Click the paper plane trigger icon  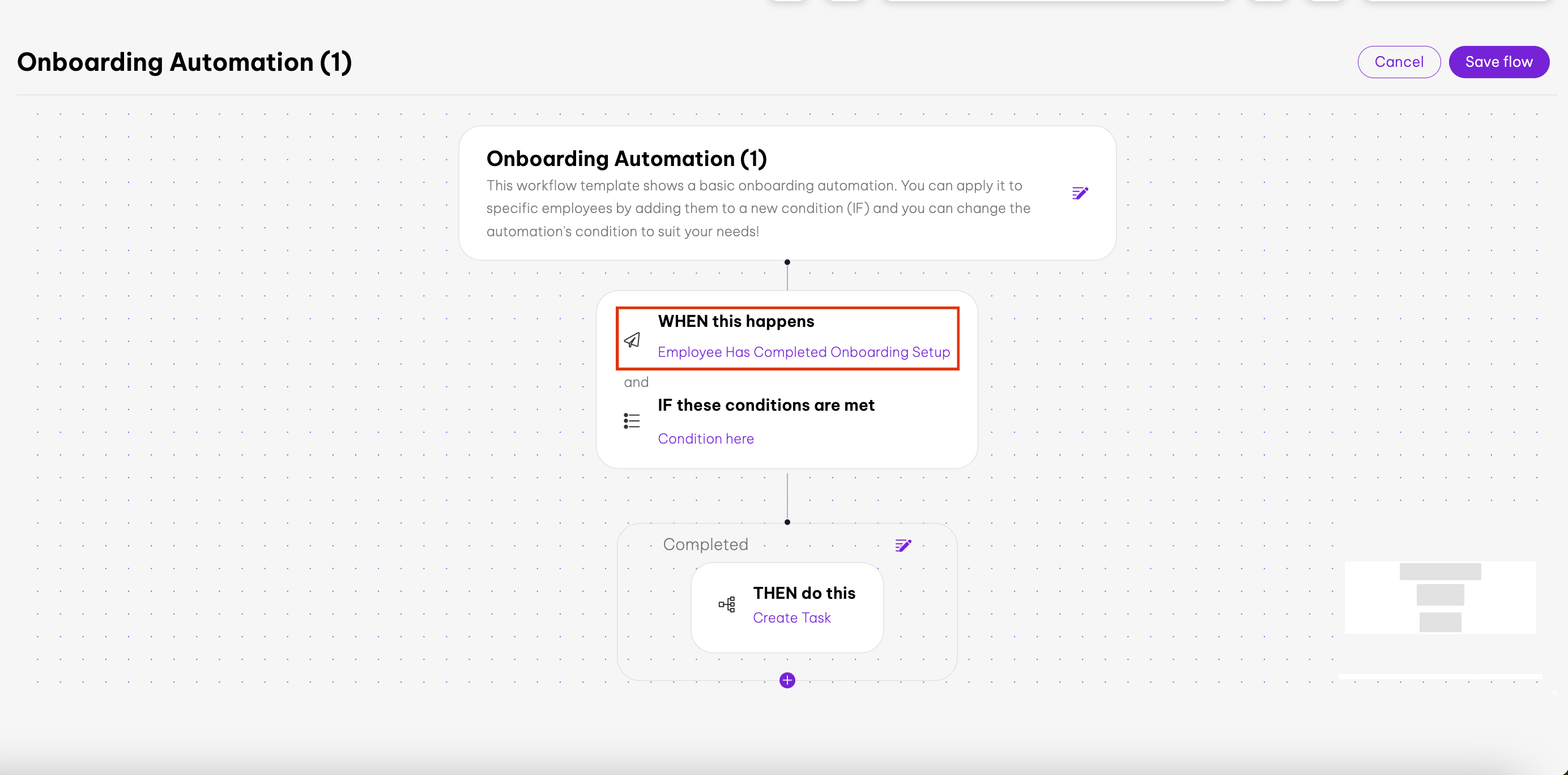point(632,340)
